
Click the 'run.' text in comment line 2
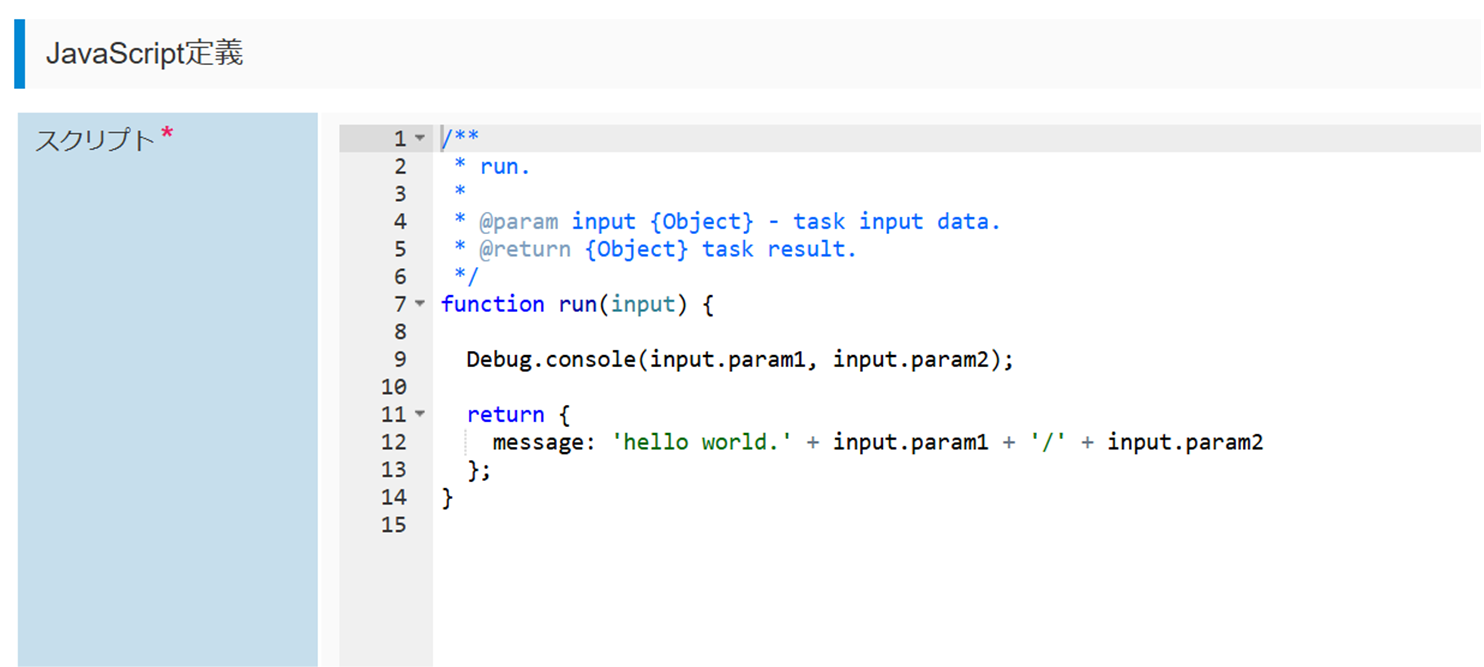tap(505, 167)
